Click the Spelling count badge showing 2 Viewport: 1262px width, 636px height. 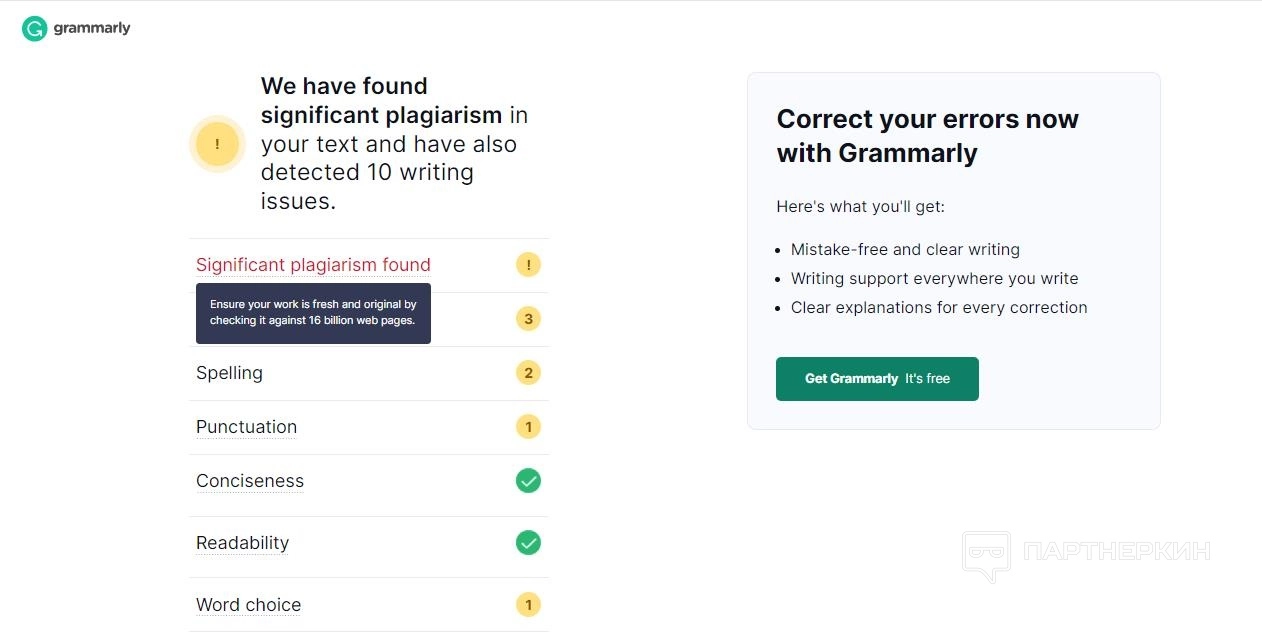(528, 373)
